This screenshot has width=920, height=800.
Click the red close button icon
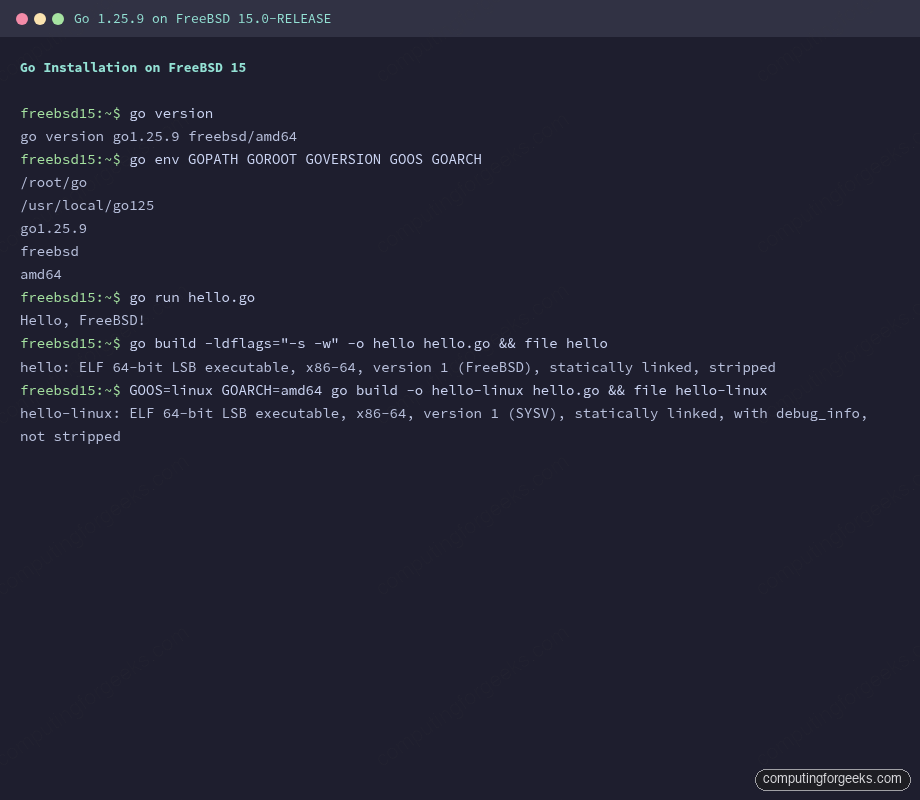click(22, 18)
